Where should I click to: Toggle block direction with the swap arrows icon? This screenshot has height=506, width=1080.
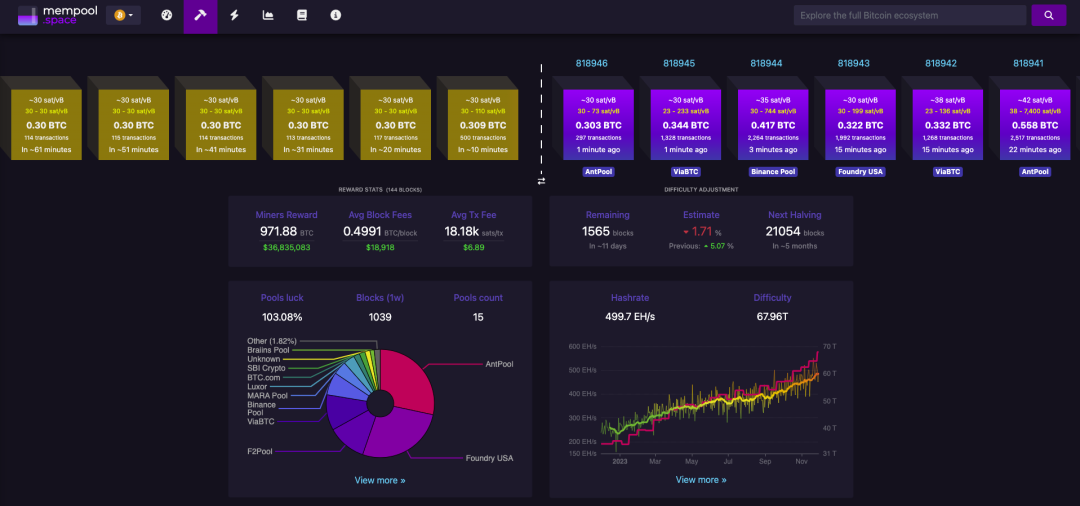click(541, 181)
